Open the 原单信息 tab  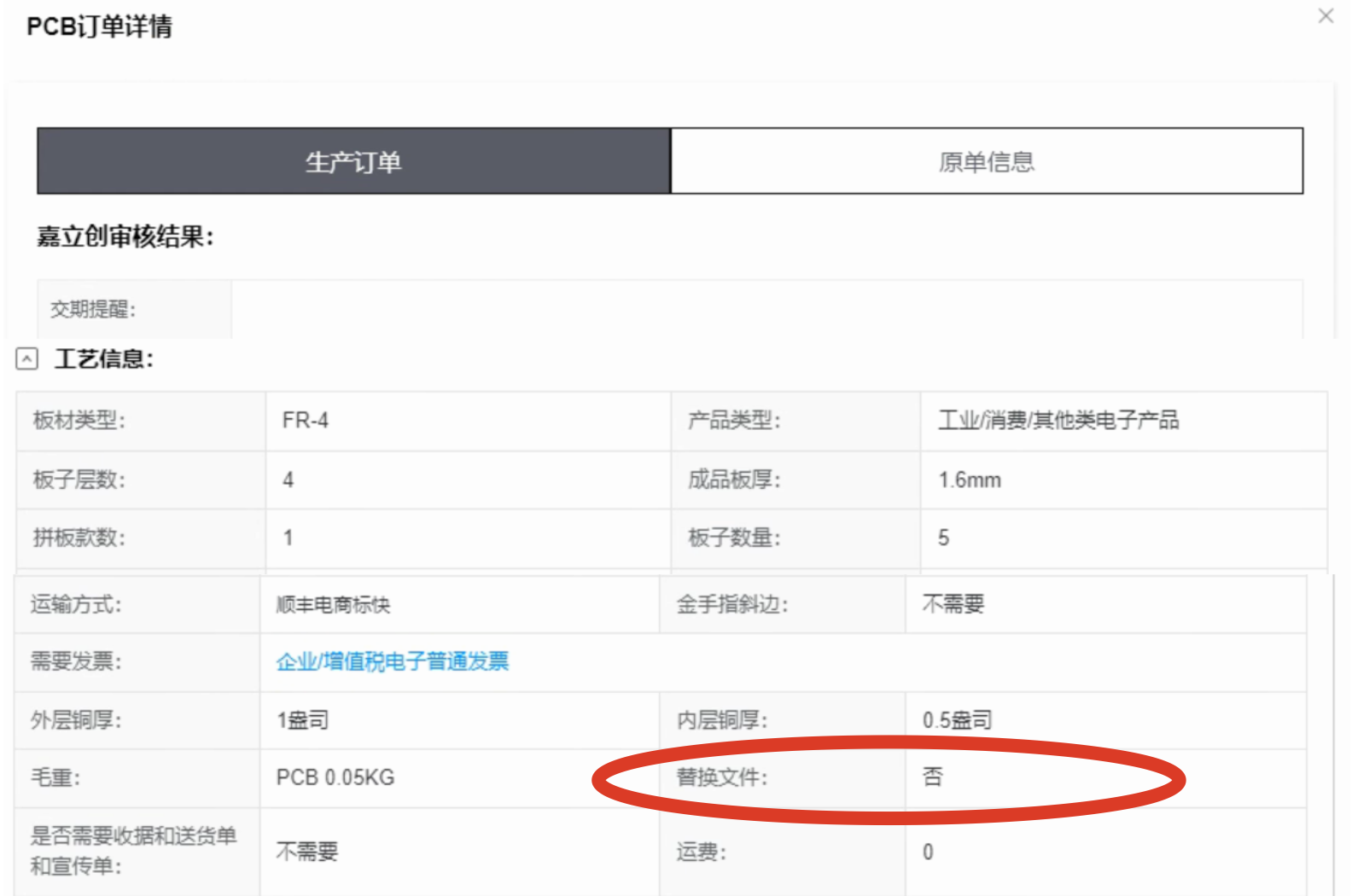coord(987,161)
